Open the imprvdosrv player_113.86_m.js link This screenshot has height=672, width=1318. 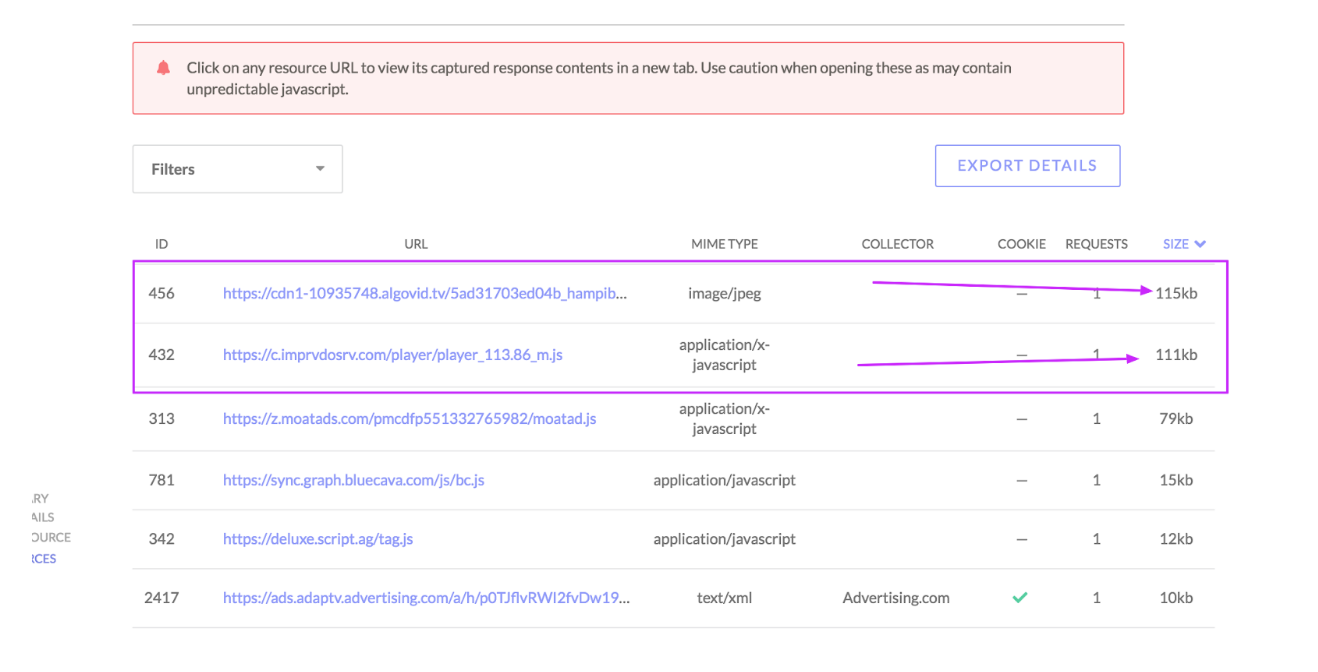(x=392, y=354)
